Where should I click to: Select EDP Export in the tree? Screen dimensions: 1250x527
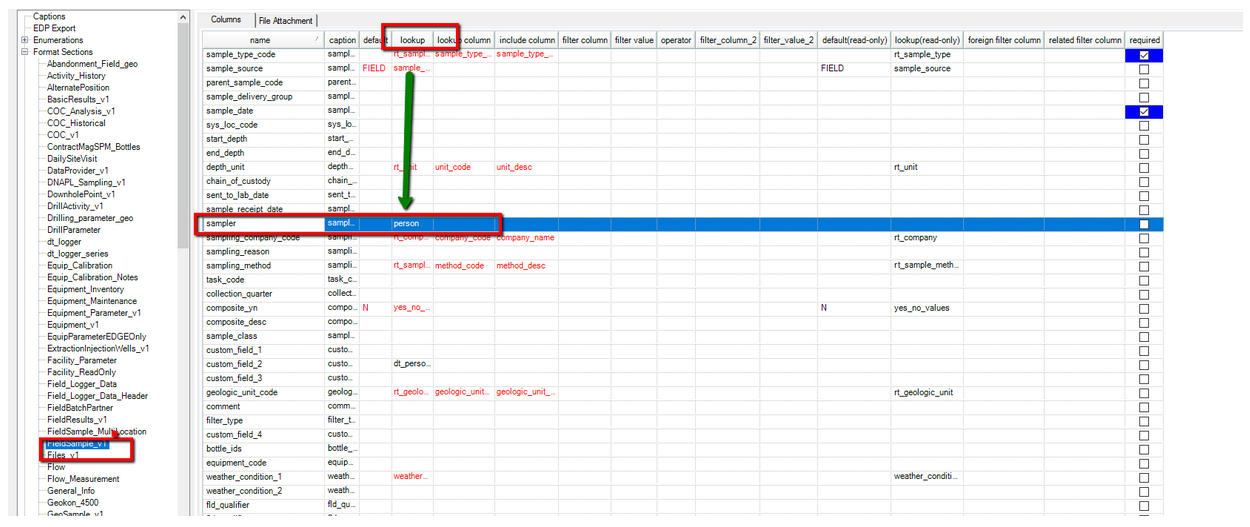[54, 28]
